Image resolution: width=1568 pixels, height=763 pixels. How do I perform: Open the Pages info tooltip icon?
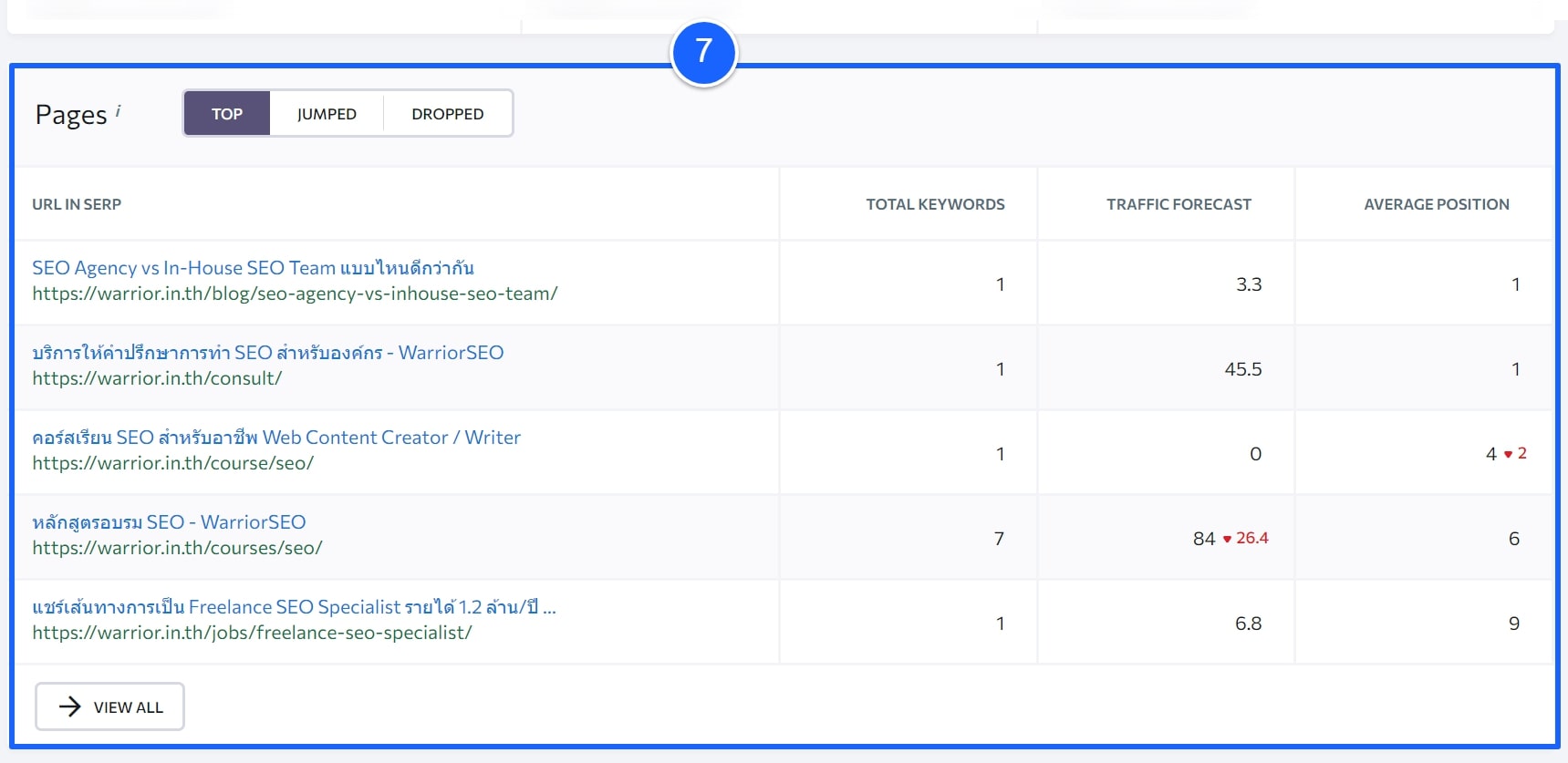(x=118, y=110)
